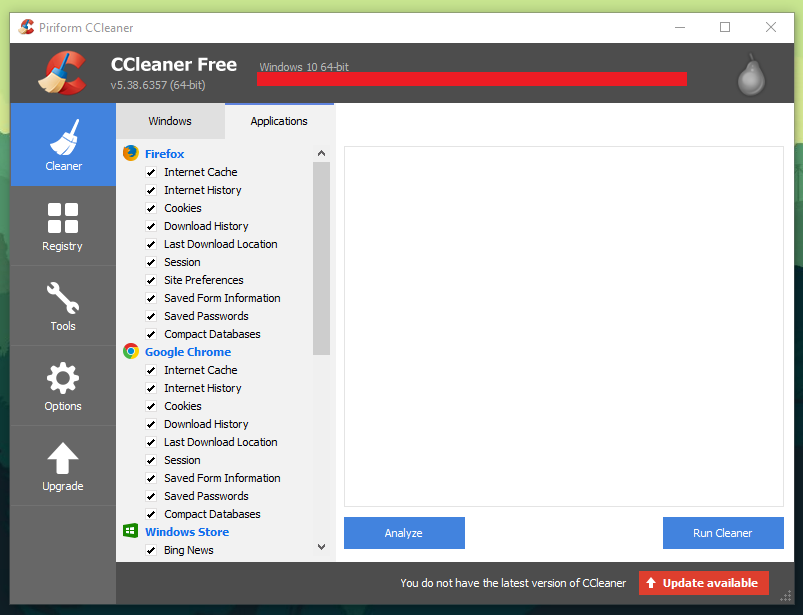This screenshot has height=615, width=803.
Task: Click the 'Windows 10 64-bit' system text
Action: (x=304, y=67)
